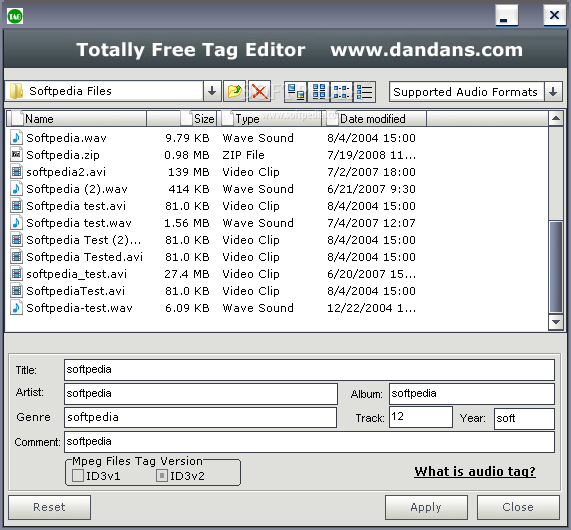The height and width of the screenshot is (530, 571).
Task: Select the softpedia_test.avi file name
Action: [x=76, y=274]
